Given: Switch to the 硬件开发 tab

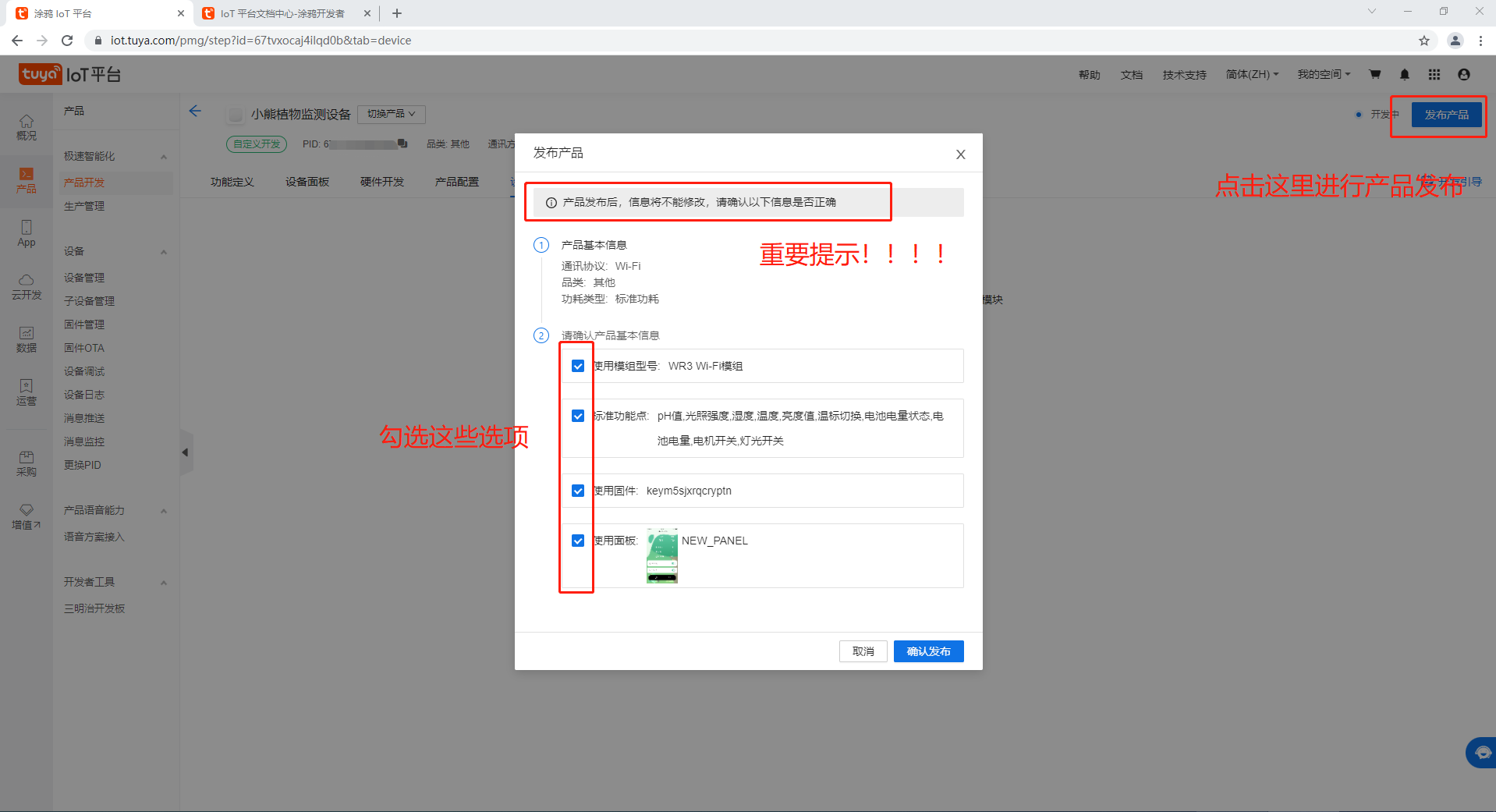Looking at the screenshot, I should (x=382, y=182).
